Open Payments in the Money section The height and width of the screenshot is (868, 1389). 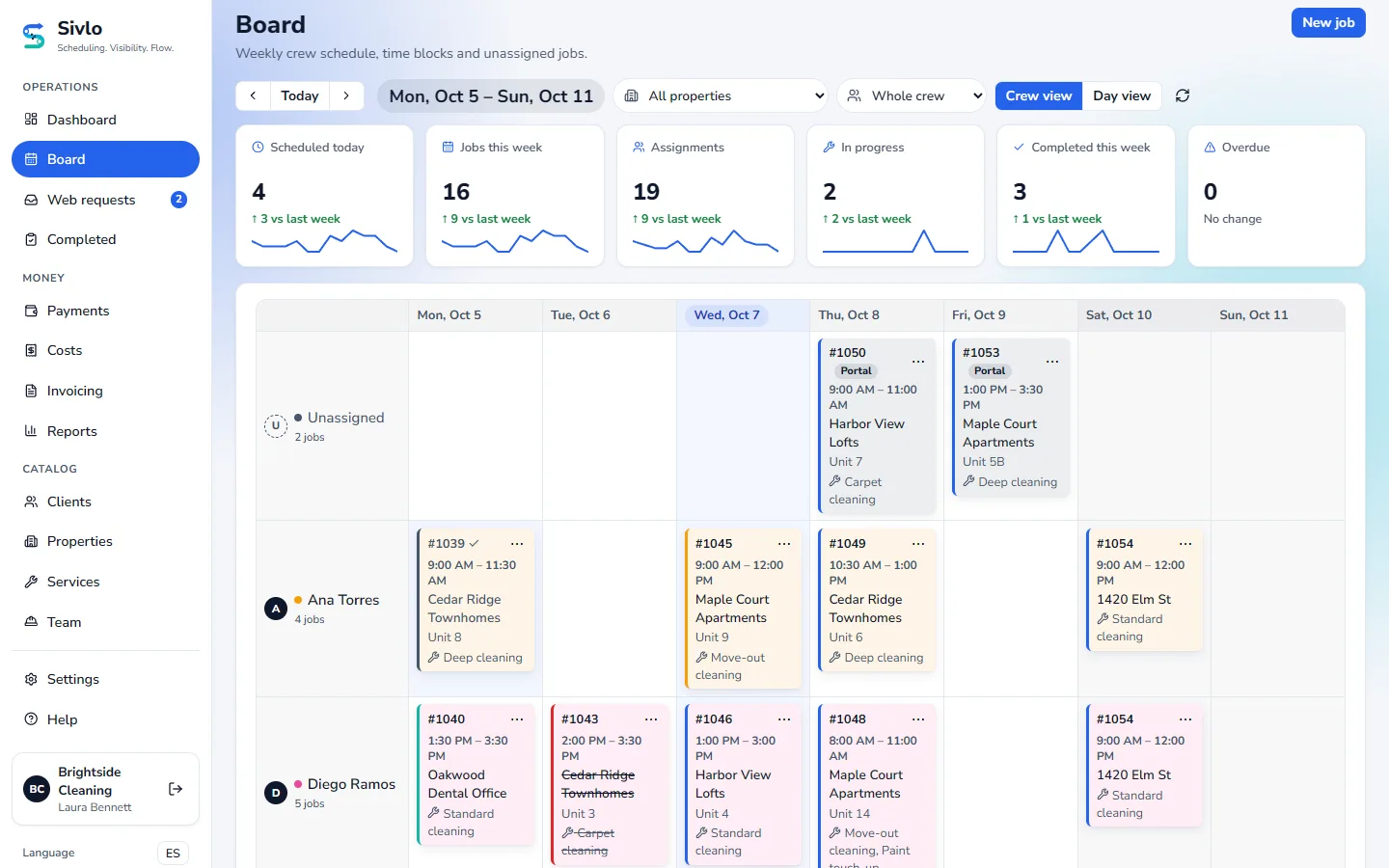tap(105, 311)
